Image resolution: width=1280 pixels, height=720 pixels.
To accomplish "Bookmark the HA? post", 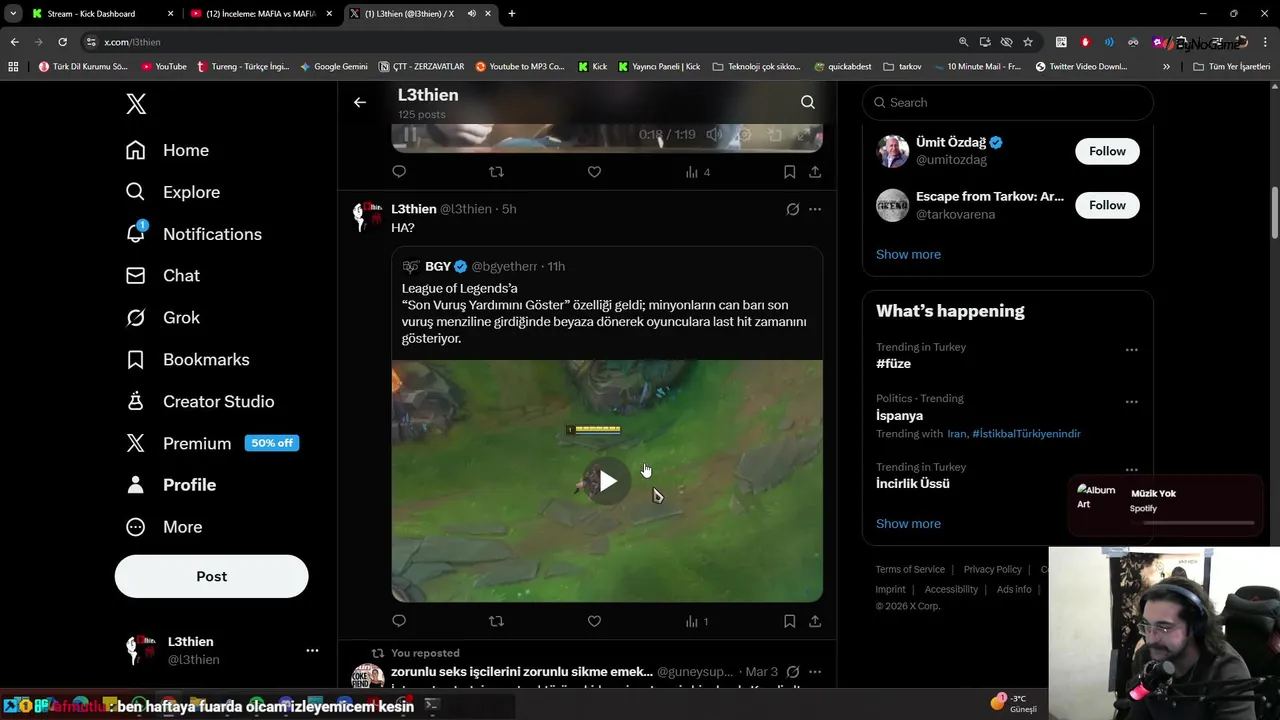I will point(789,621).
